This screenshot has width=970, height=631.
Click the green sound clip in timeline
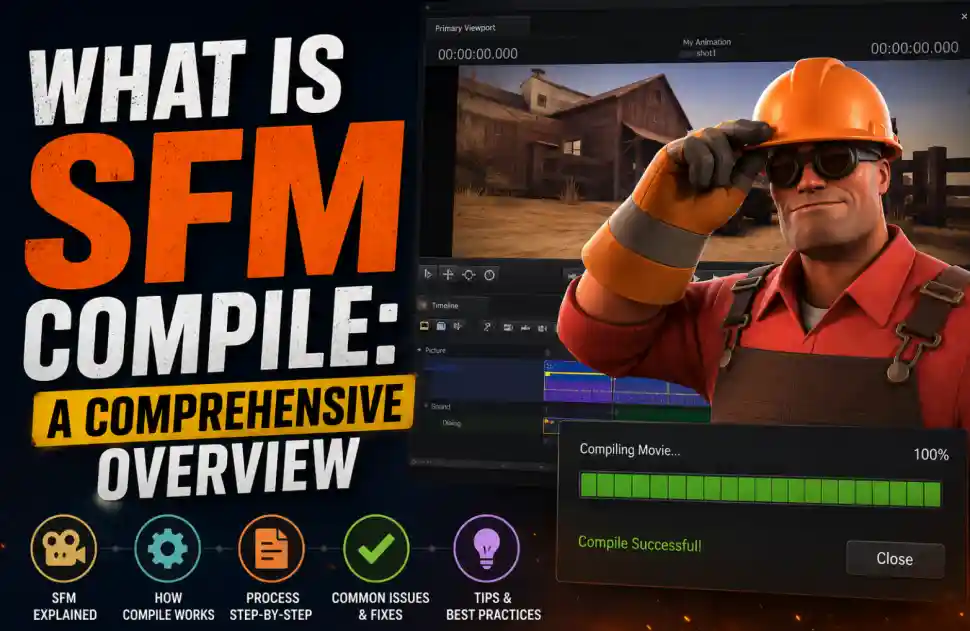[662, 414]
